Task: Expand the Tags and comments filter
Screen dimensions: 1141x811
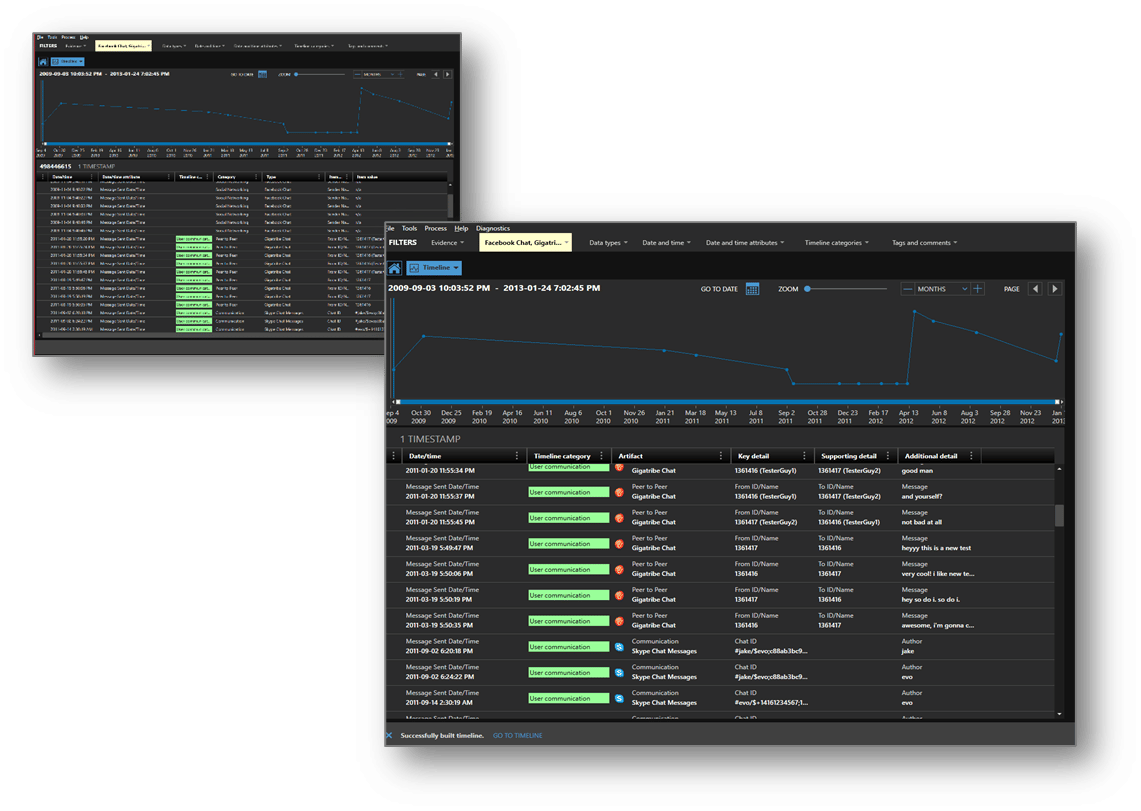Action: [x=924, y=243]
